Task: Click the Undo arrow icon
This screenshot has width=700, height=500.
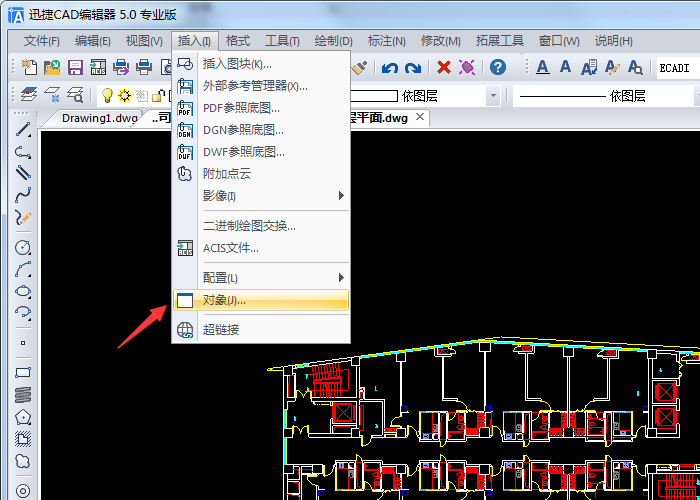Action: (x=390, y=67)
